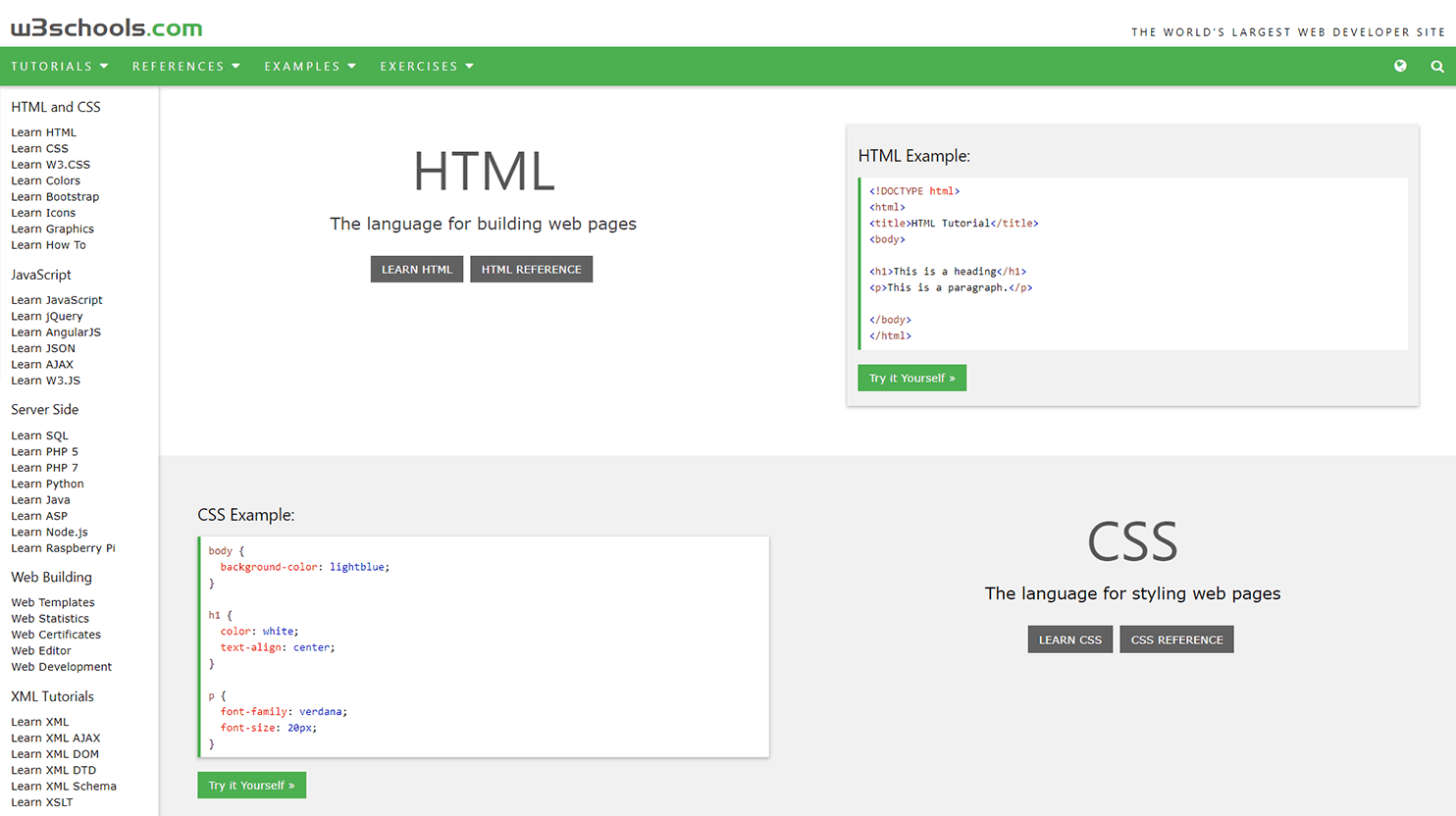1456x816 pixels.
Task: Click '<h1>This is a heading</h1>' code line
Action: [x=948, y=272]
